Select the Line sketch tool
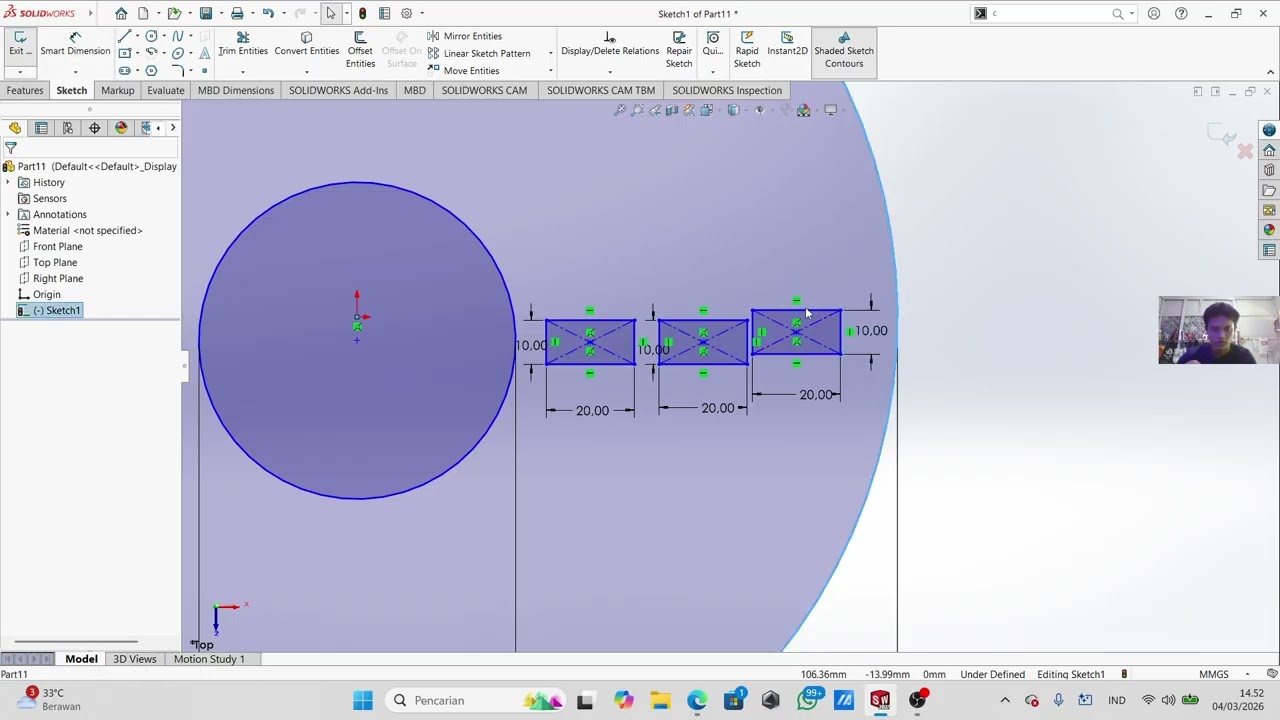This screenshot has width=1280, height=720. coord(125,36)
